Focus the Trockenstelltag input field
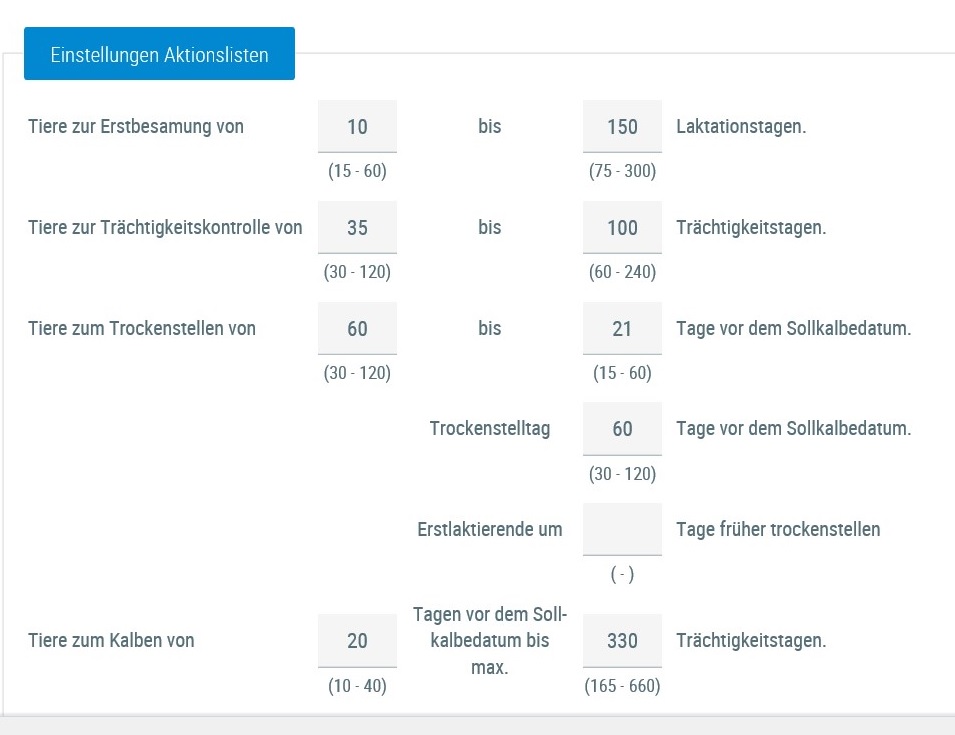 coord(622,429)
